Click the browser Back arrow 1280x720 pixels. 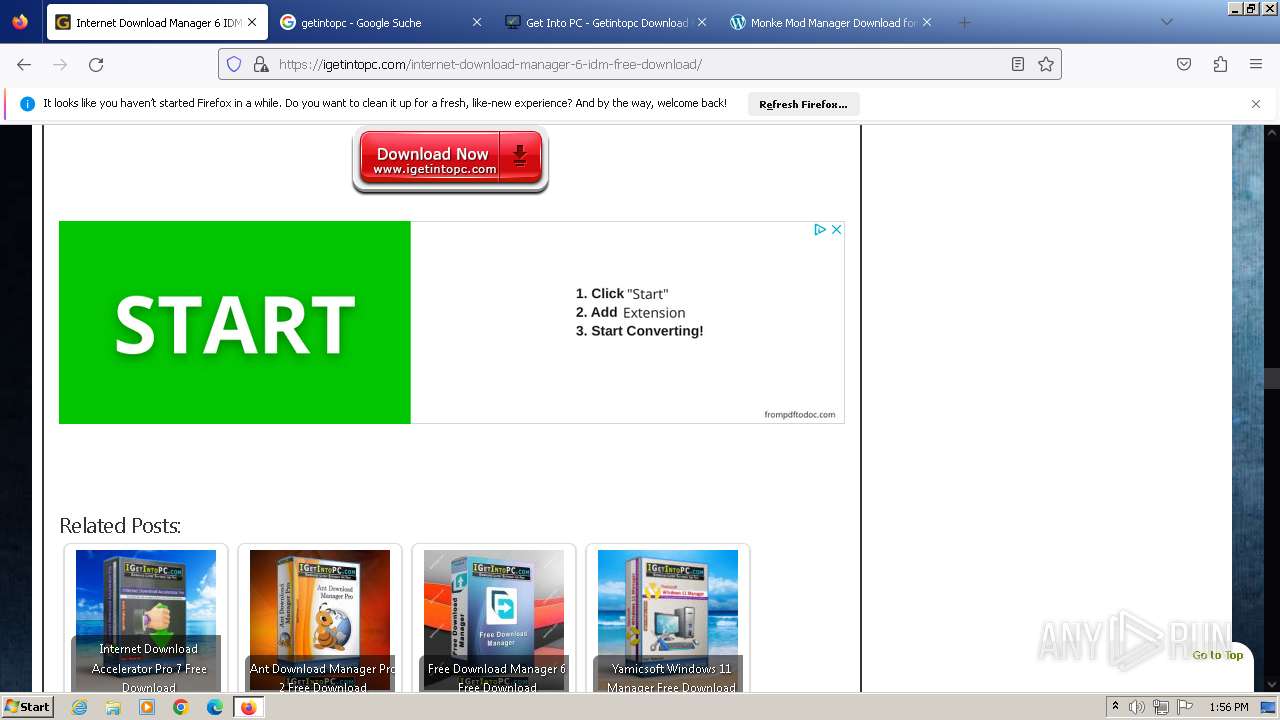[x=24, y=64]
